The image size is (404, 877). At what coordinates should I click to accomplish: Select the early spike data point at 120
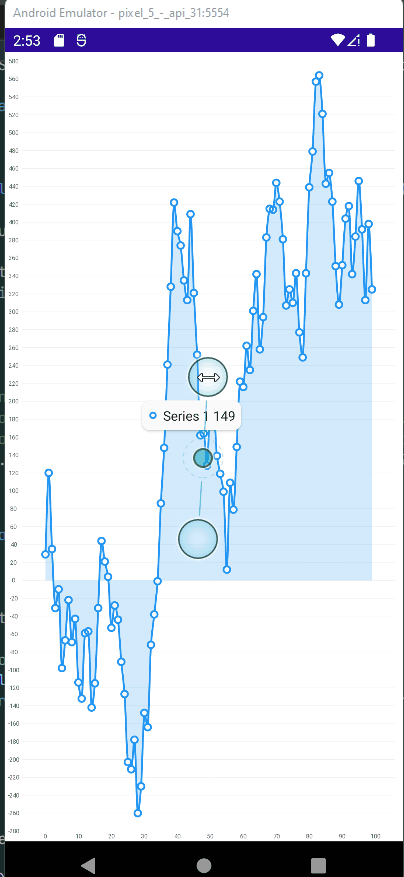pyautogui.click(x=49, y=473)
